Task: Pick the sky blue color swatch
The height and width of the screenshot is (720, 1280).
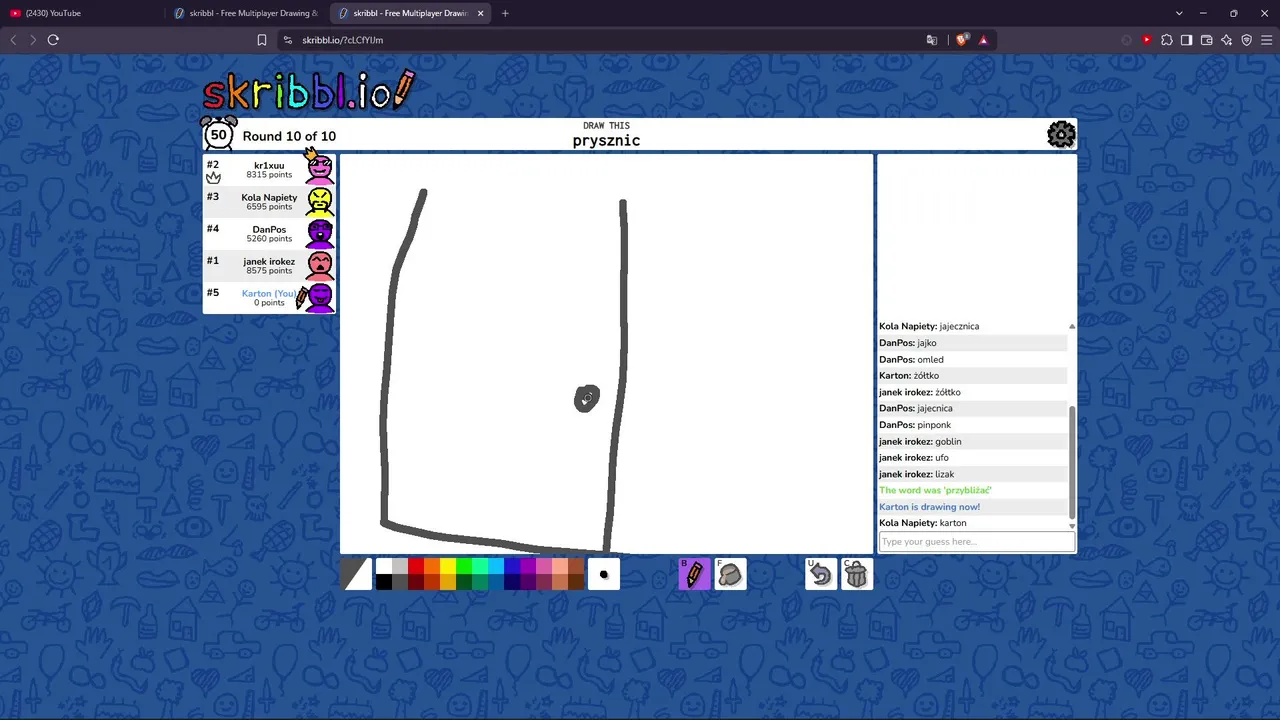Action: click(496, 566)
